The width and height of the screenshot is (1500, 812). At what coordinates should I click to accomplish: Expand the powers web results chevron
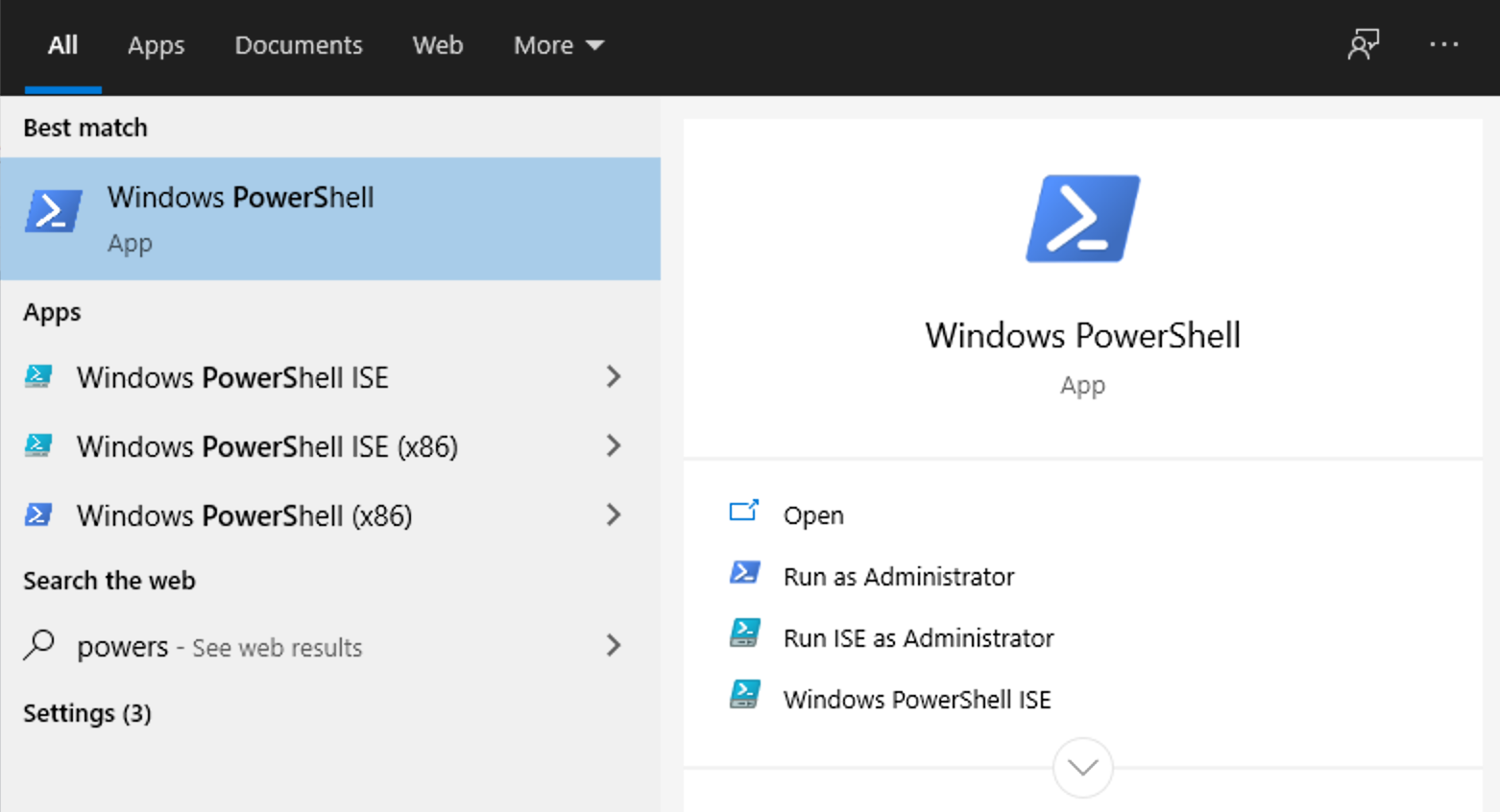[x=614, y=645]
